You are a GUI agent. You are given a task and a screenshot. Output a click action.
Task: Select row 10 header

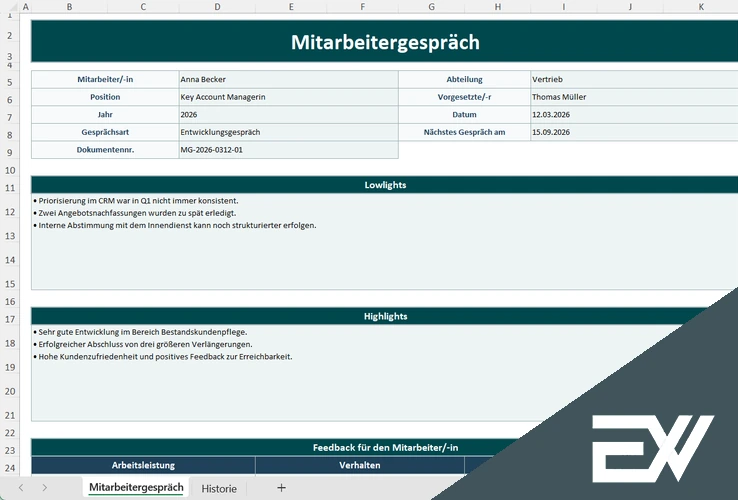10,170
